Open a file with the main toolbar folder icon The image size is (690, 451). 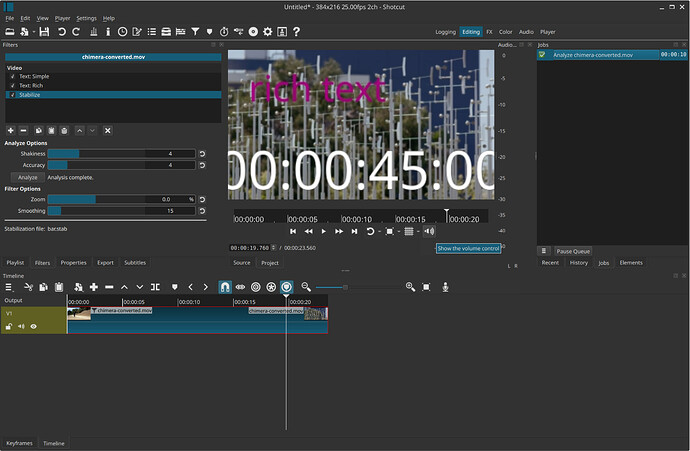pos(10,32)
